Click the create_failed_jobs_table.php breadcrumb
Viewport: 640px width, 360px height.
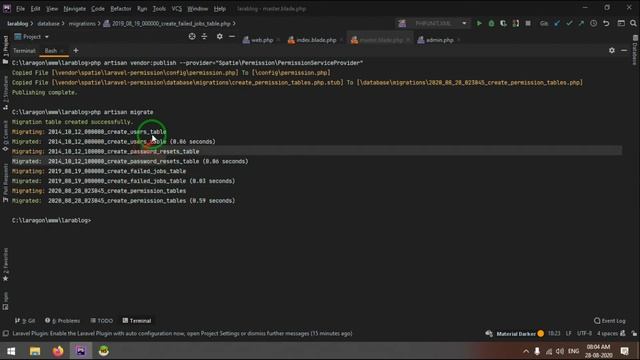[167, 24]
